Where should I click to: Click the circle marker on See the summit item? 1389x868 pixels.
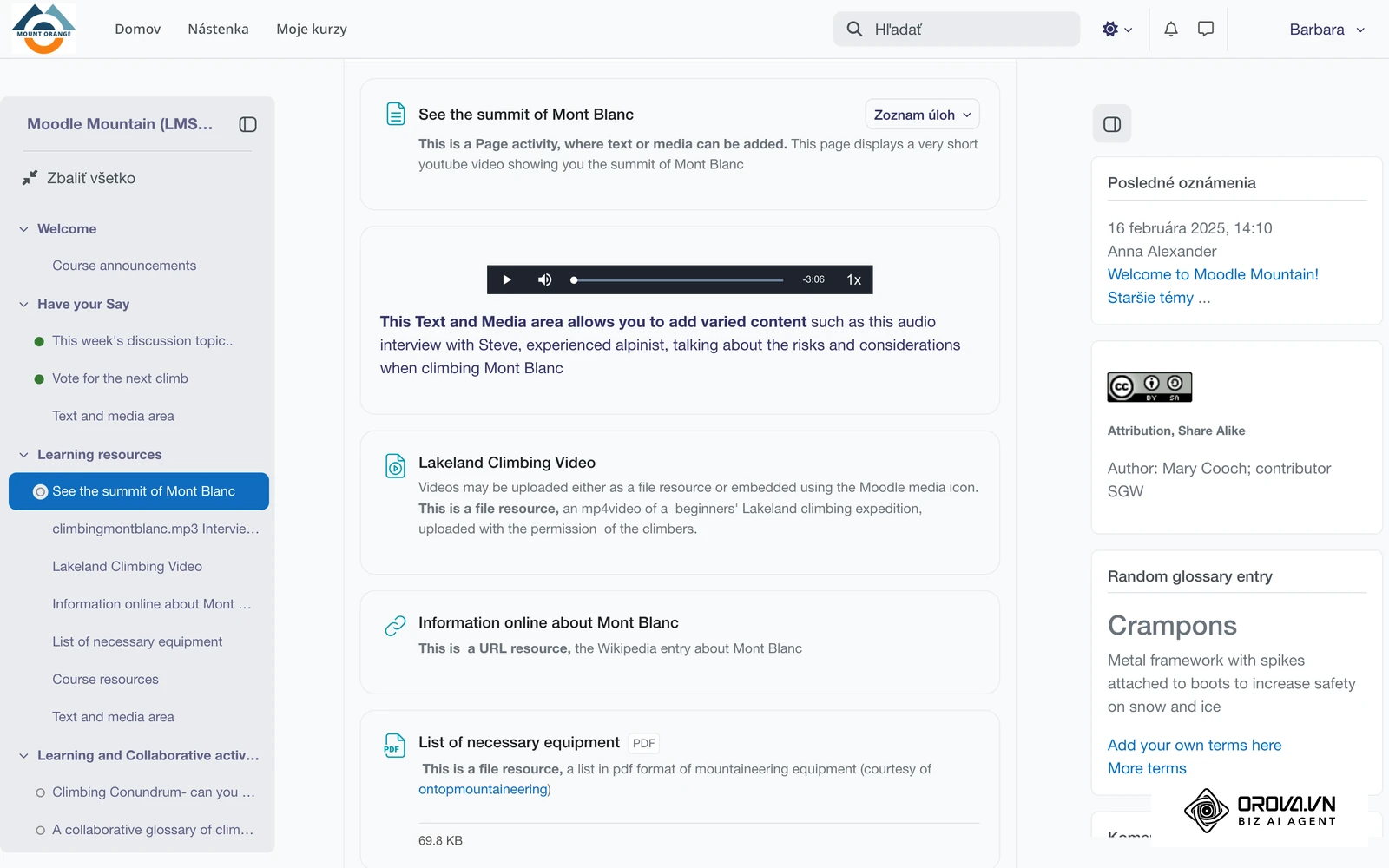click(40, 492)
